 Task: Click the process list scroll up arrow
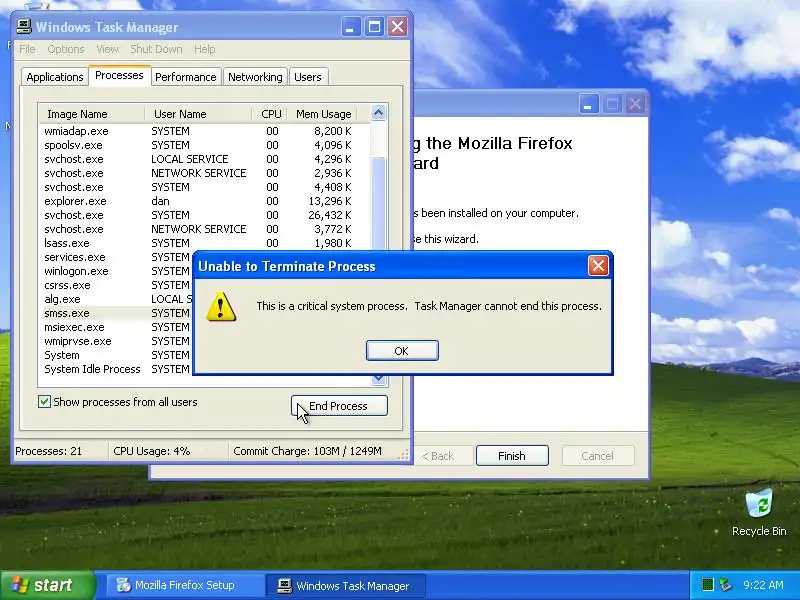click(x=379, y=113)
